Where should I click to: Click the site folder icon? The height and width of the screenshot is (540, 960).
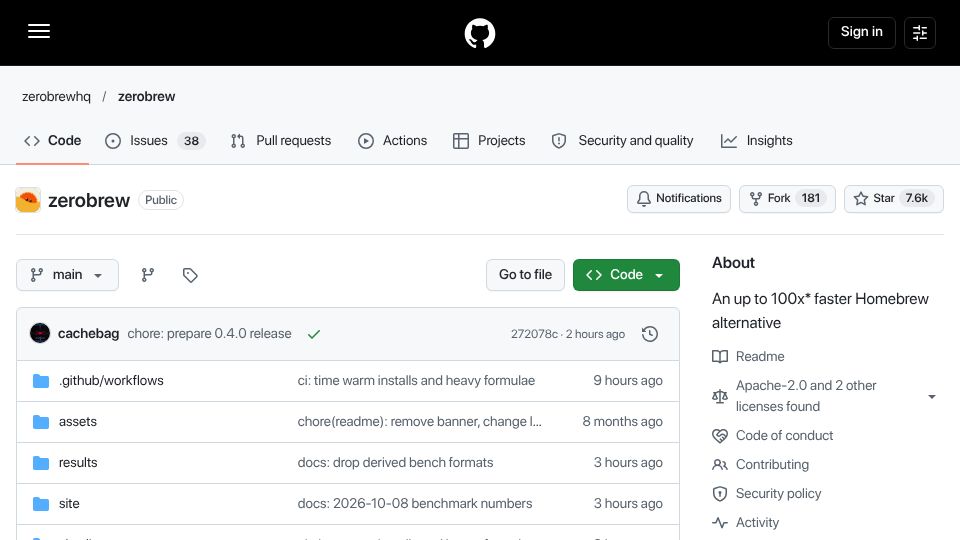coord(41,504)
